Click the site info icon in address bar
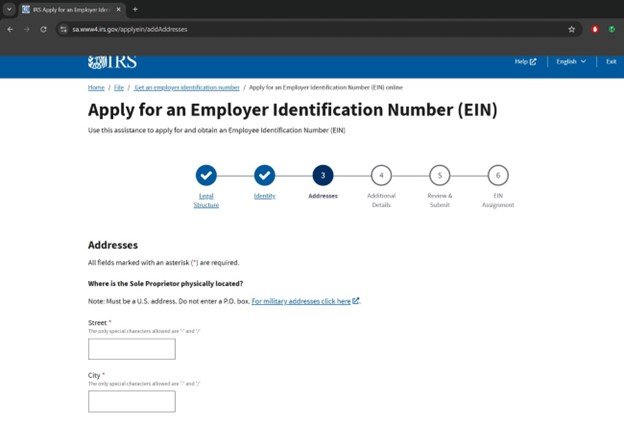The image size is (624, 424). [63, 29]
